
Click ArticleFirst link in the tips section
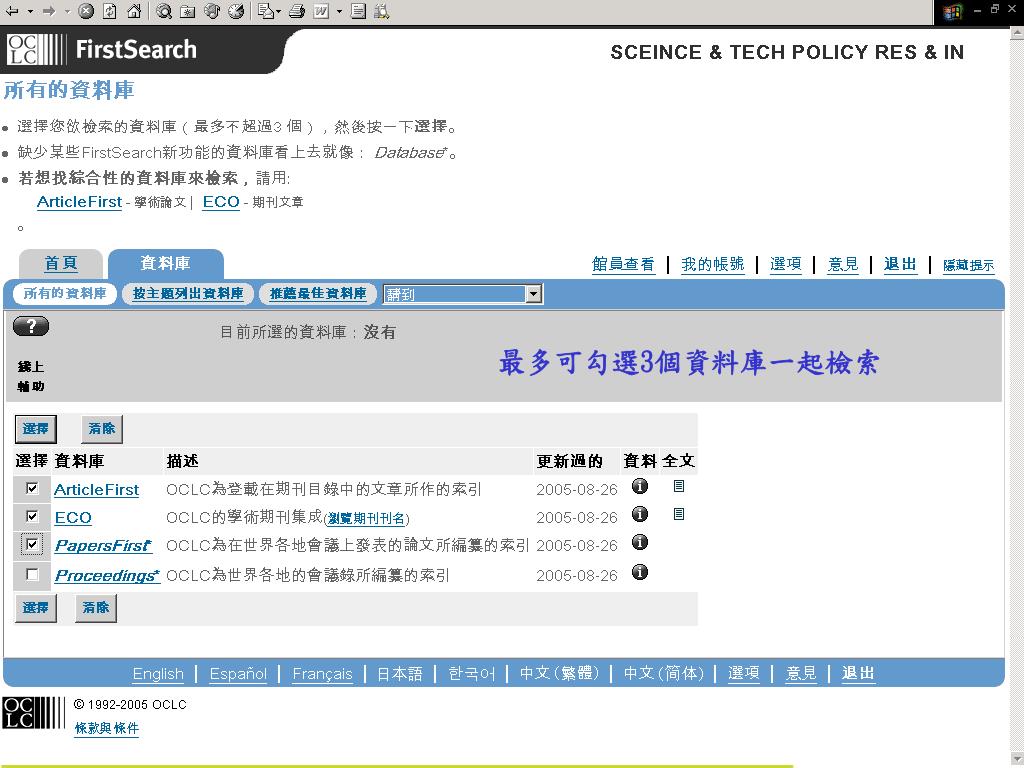click(80, 202)
